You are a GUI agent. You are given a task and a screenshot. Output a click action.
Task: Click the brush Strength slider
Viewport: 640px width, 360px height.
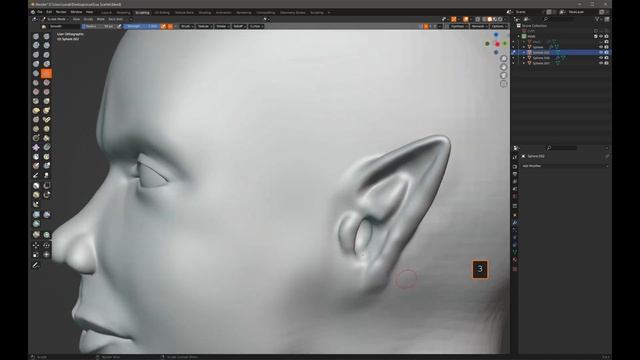(x=141, y=26)
